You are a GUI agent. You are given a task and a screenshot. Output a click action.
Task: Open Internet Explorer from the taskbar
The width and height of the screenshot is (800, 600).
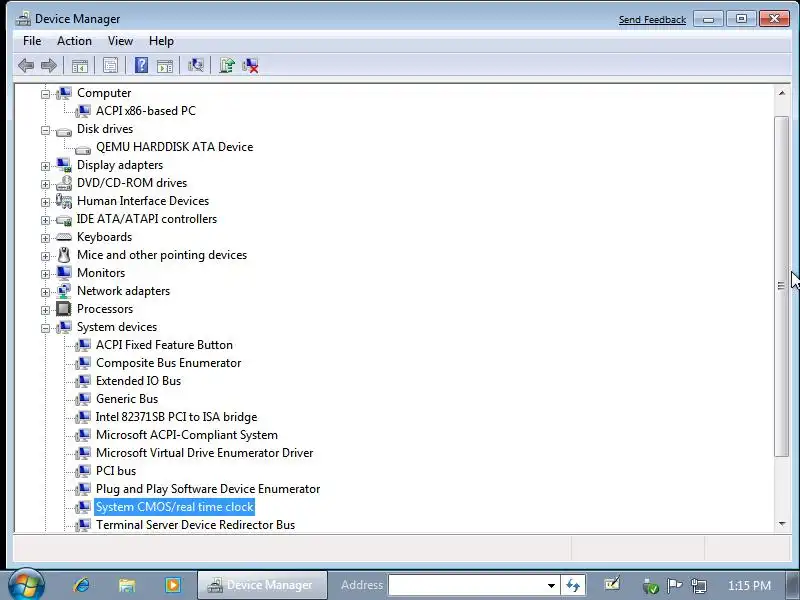pos(82,585)
